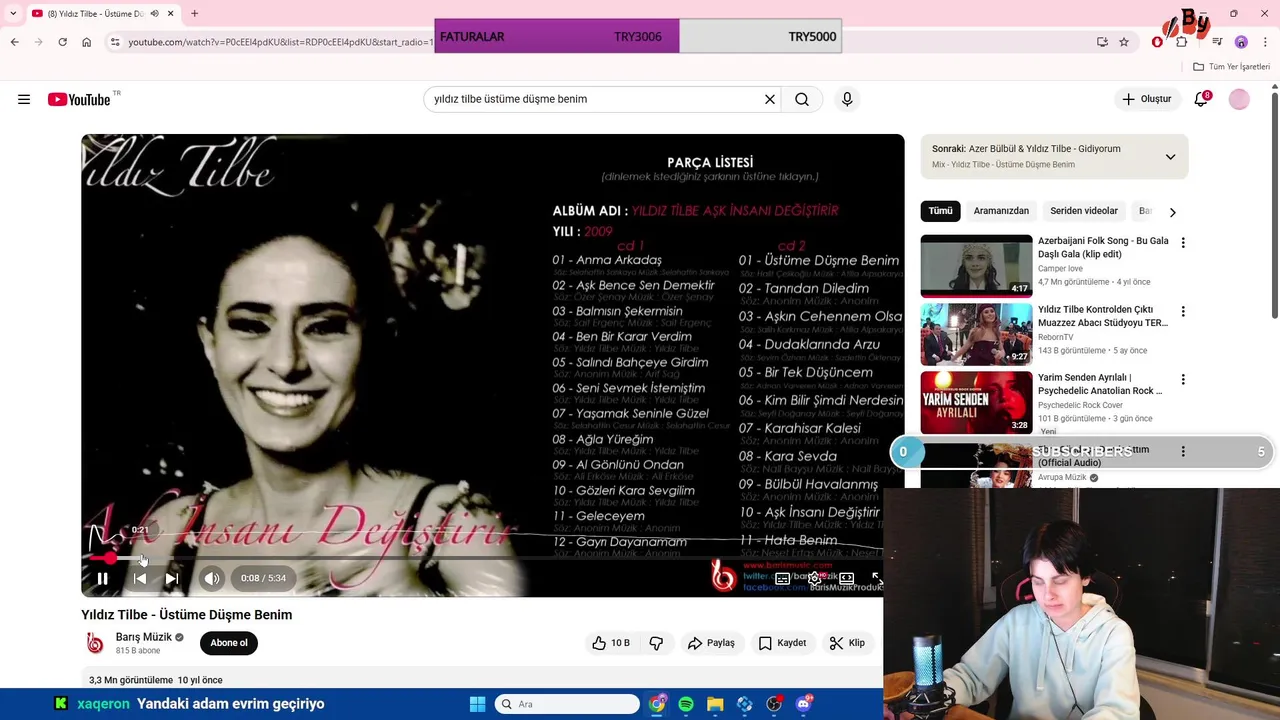Open the Yarim Senden Ayrılalı video title
The height and width of the screenshot is (720, 1280).
(x=1100, y=384)
